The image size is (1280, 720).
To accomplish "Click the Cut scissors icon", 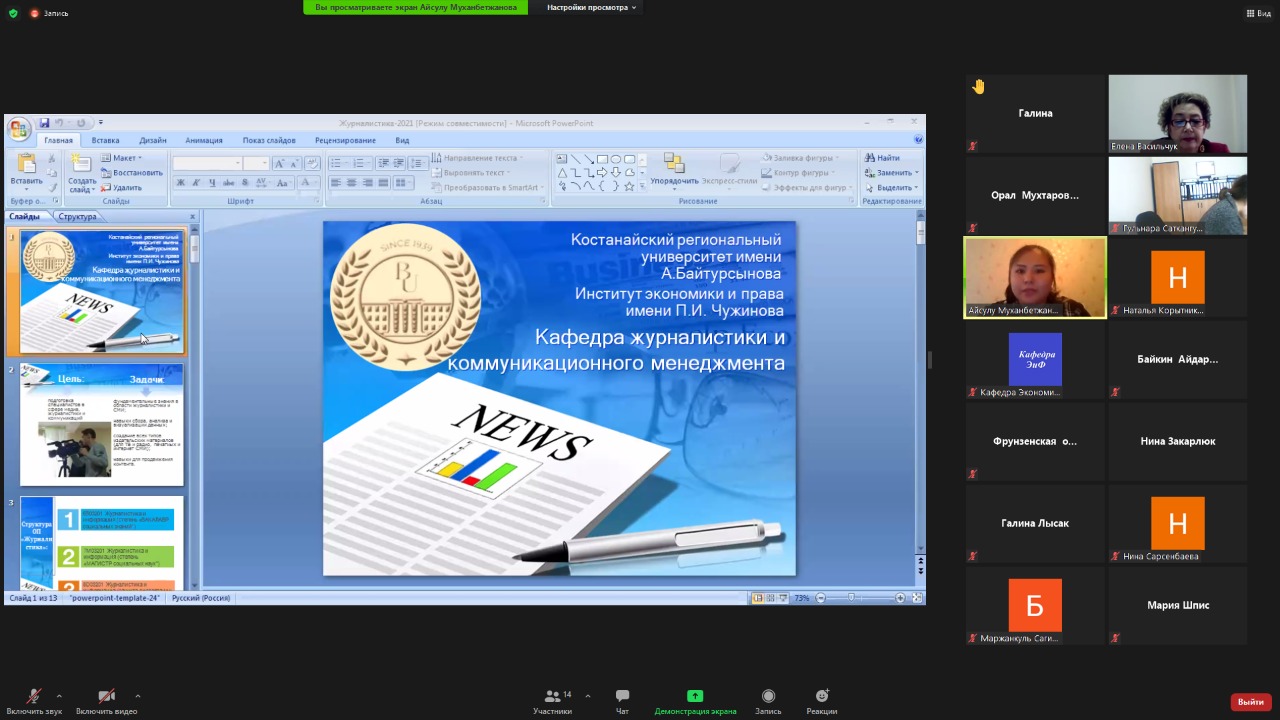I will click(x=53, y=160).
